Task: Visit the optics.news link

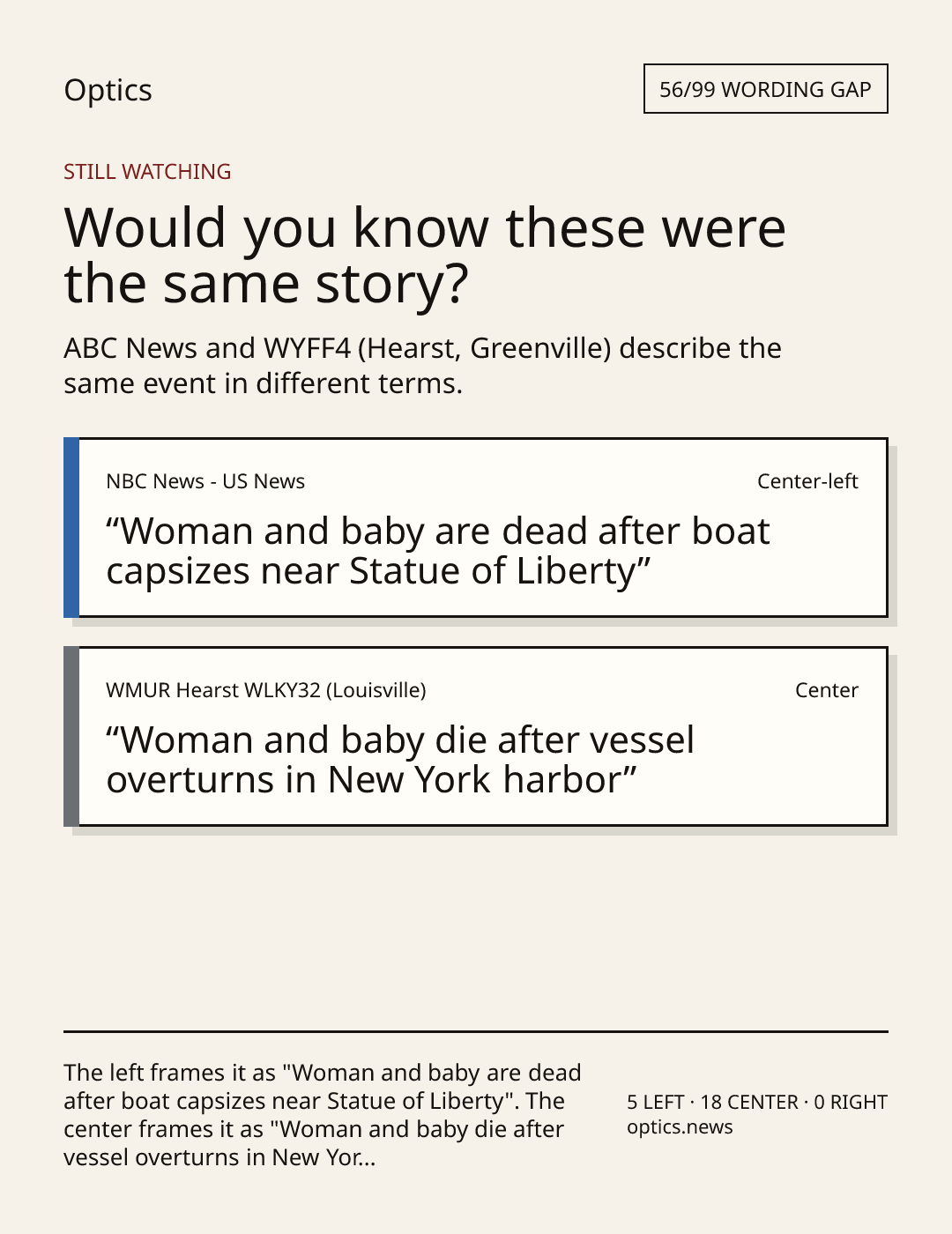Action: 680,1127
